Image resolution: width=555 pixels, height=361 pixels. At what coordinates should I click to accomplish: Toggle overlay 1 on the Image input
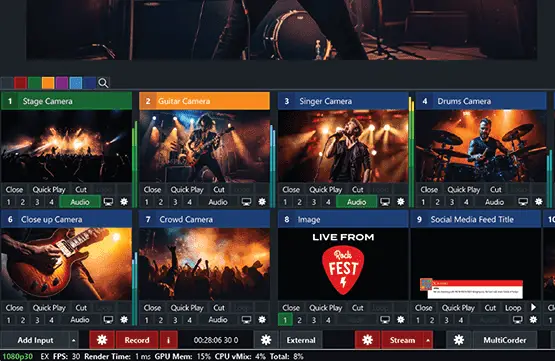click(x=285, y=320)
